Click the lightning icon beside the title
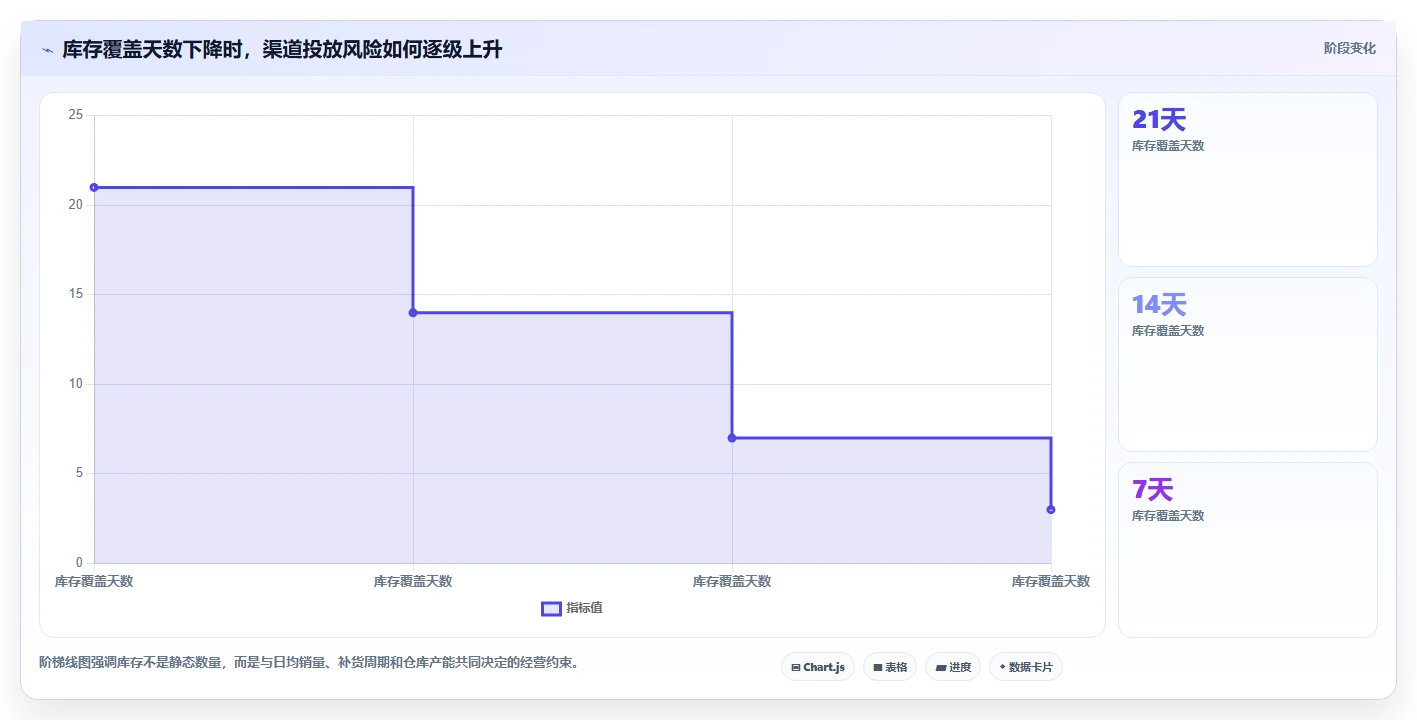The height and width of the screenshot is (720, 1417). tap(47, 50)
